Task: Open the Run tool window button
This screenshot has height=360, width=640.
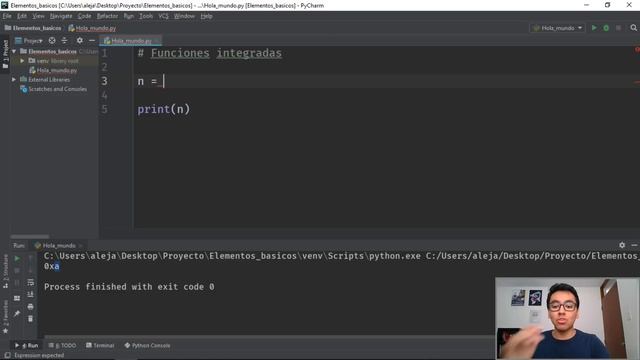Action: click(x=27, y=345)
